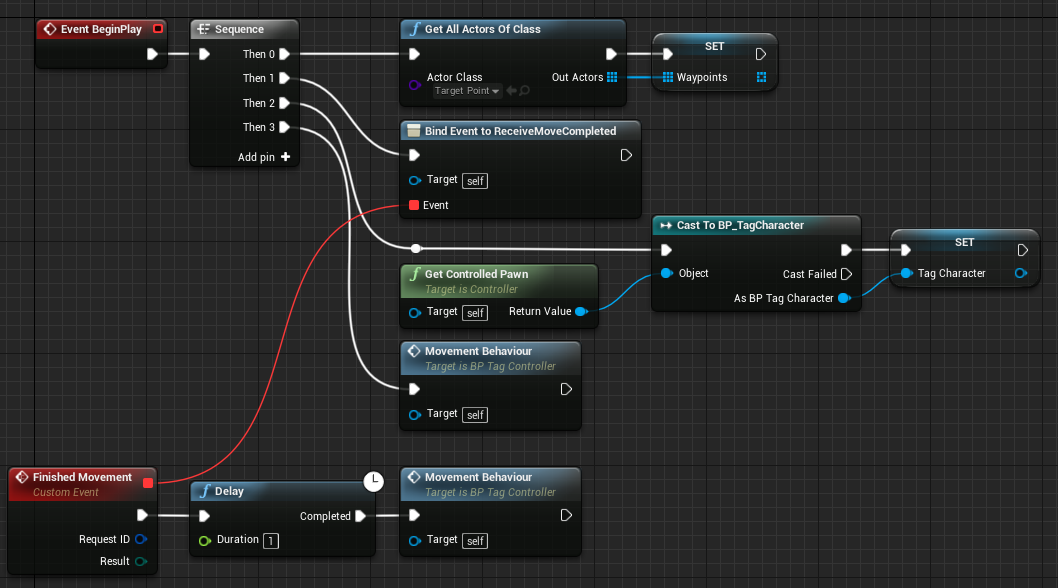Click the red Event delegate pin on Bind Event
This screenshot has height=588, width=1058.
pos(415,205)
